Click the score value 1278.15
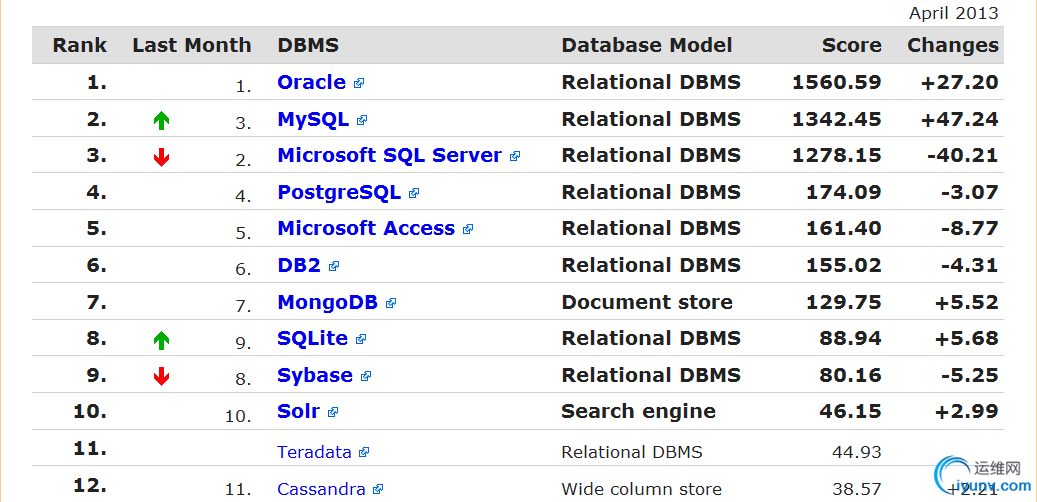The height and width of the screenshot is (502, 1037). [x=837, y=155]
